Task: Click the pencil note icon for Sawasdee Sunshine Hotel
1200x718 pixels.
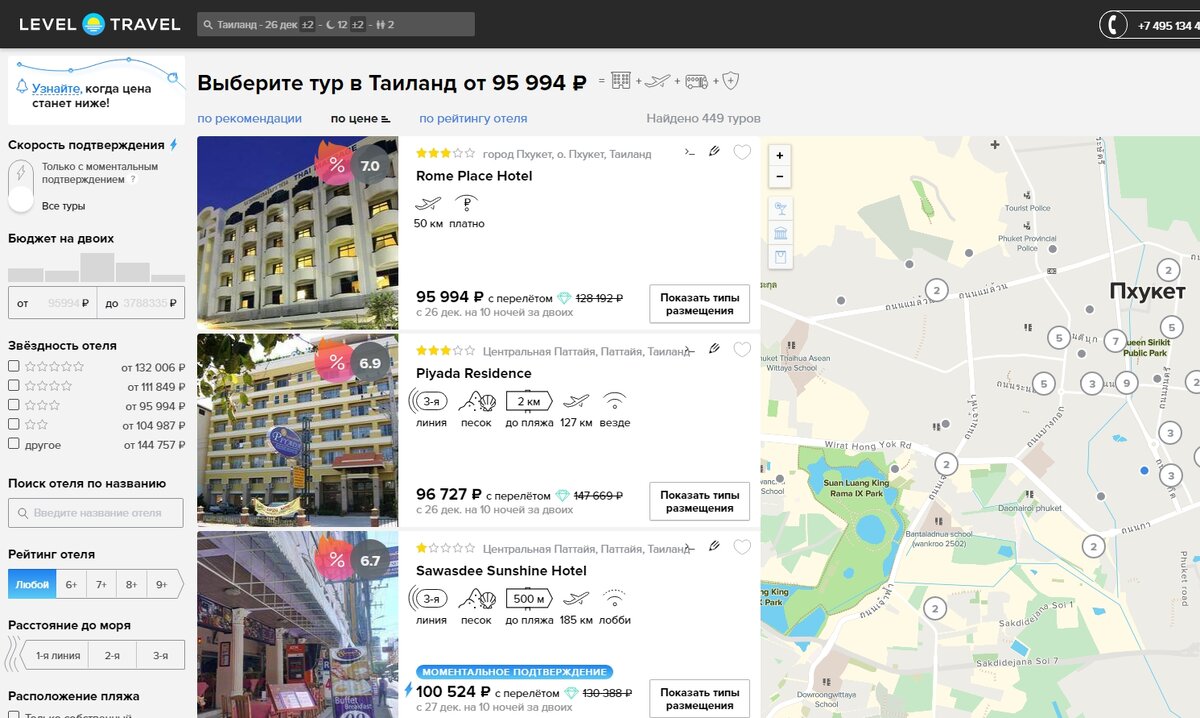Action: click(714, 546)
